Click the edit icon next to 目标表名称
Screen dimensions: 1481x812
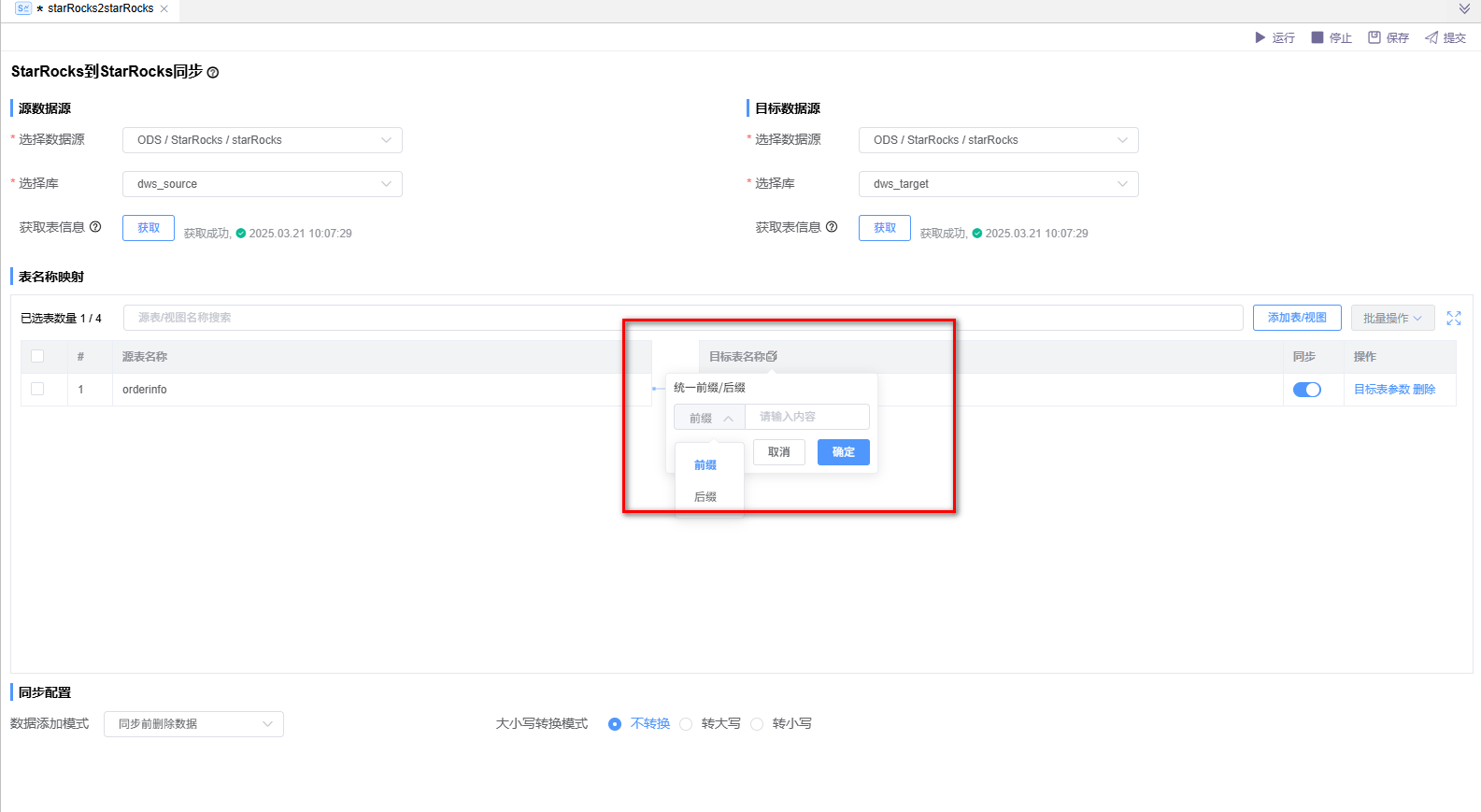[772, 357]
